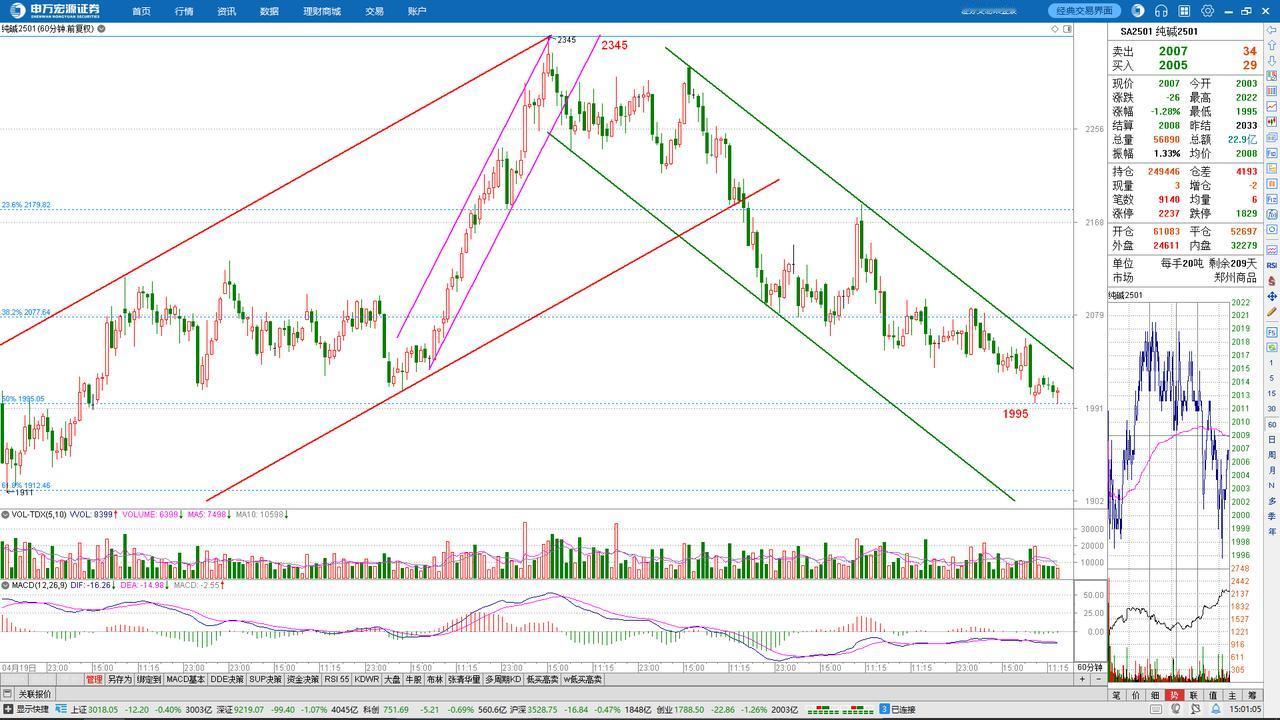Select the KDWR indicator tab
This screenshot has height=720, width=1280.
coord(367,679)
